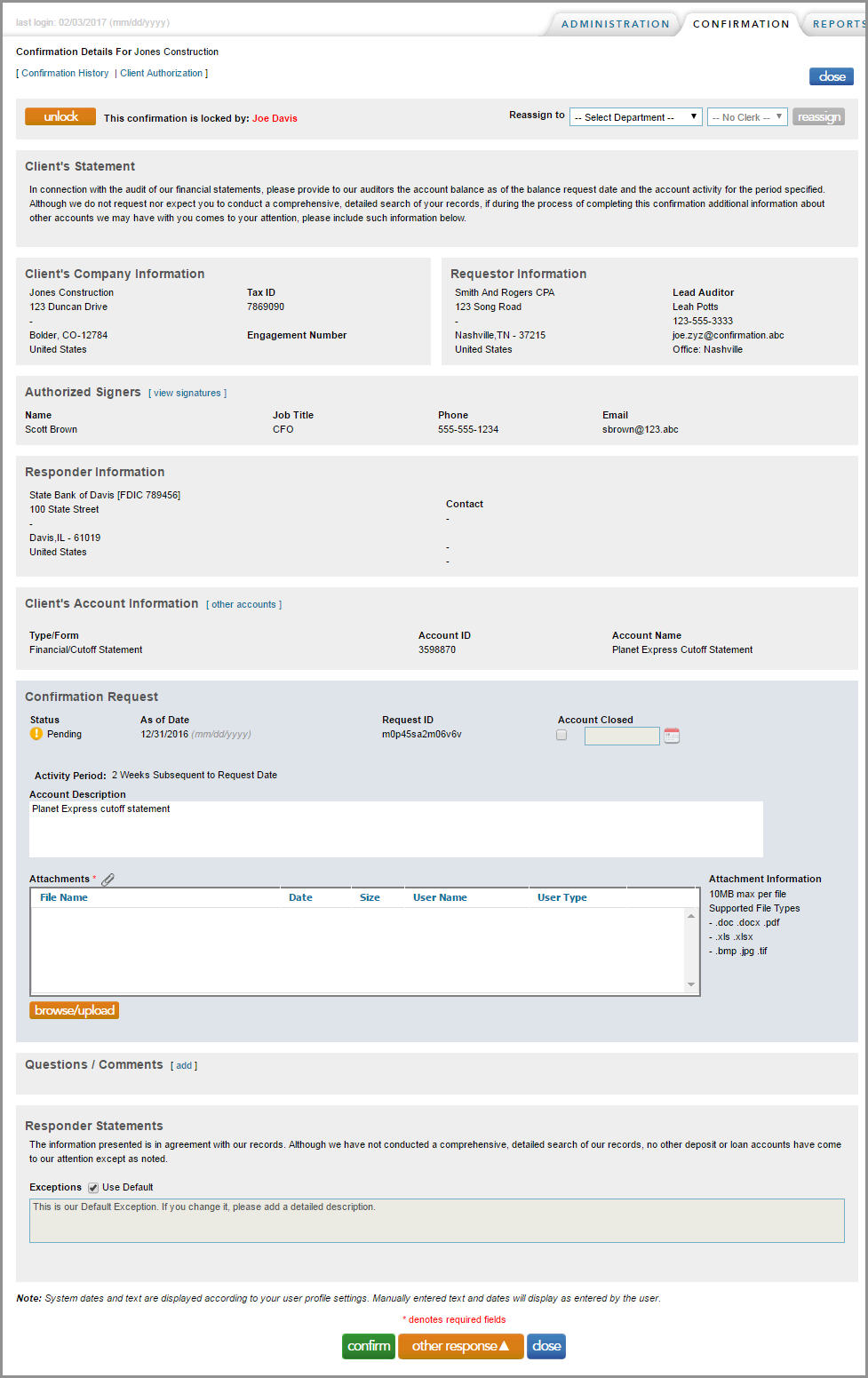
Task: Click the reassign button
Action: (817, 116)
